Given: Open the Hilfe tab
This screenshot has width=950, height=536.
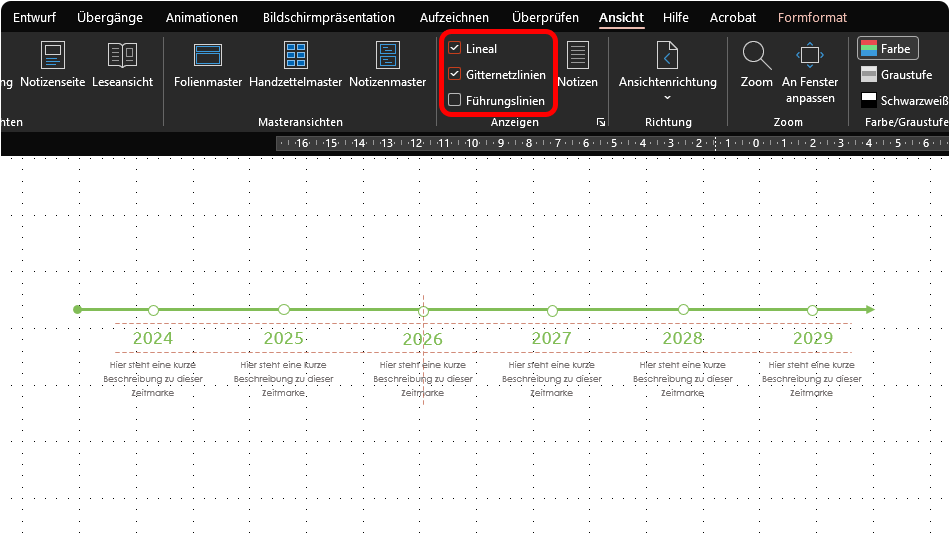Looking at the screenshot, I should click(676, 18).
